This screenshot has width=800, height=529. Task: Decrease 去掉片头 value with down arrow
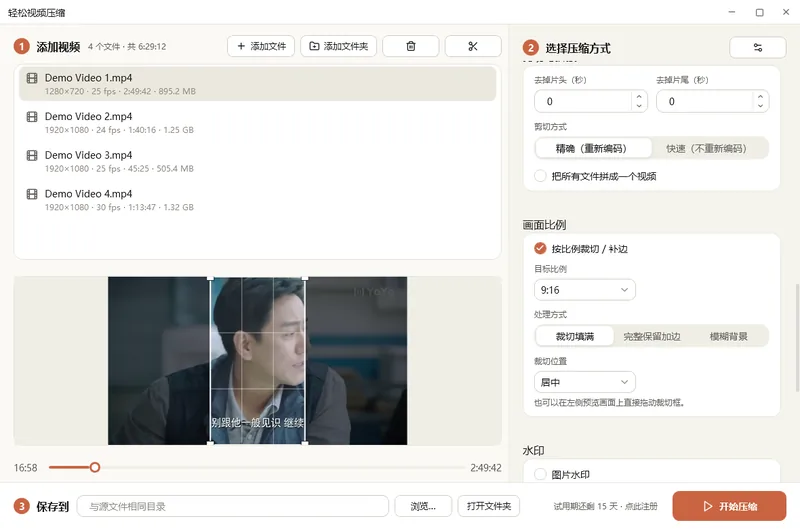(x=639, y=106)
